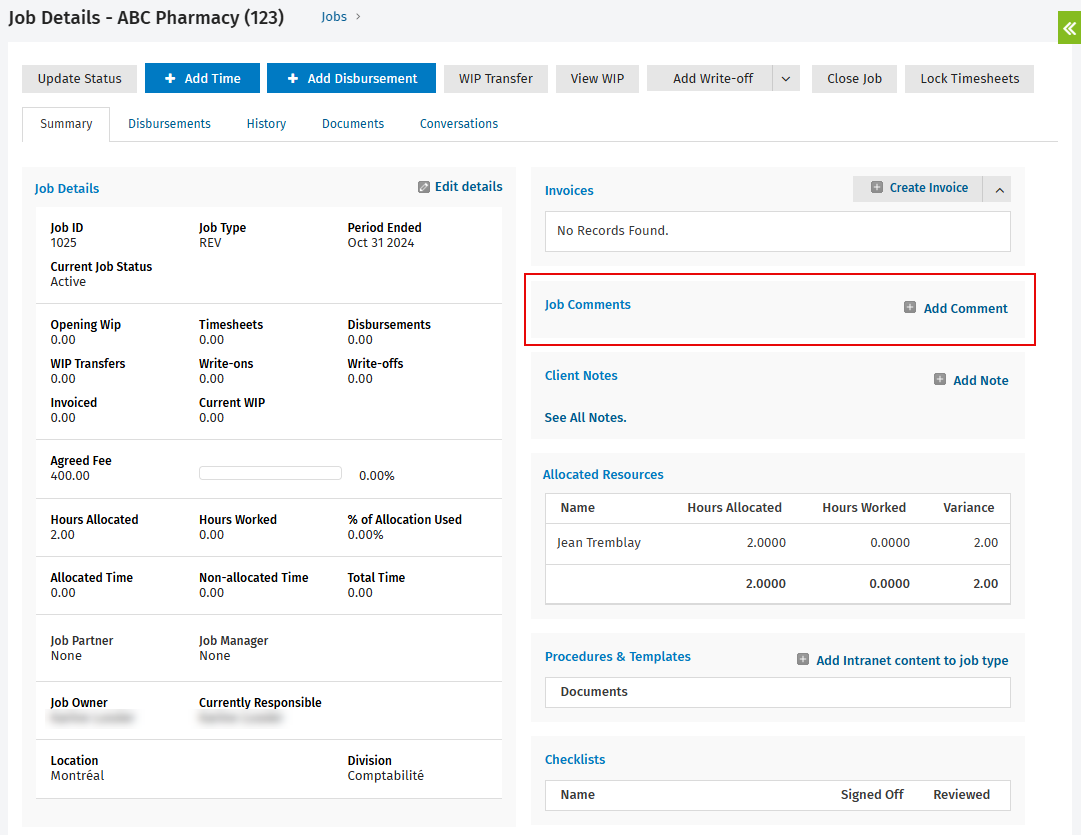This screenshot has width=1081, height=835.
Task: Click the Location value Montréal
Action: click(x=77, y=776)
